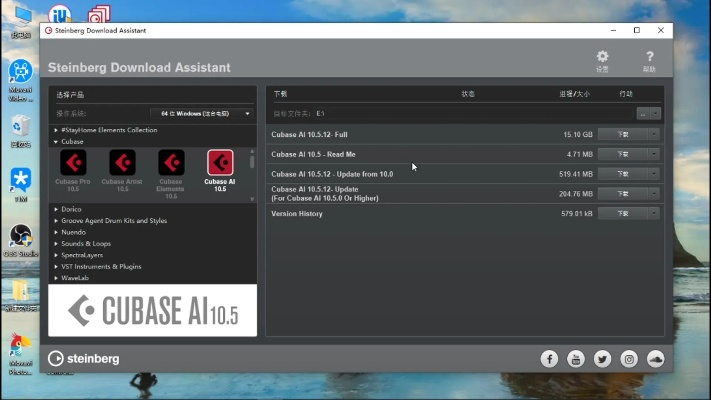Click the Cubase AI 10.5 banner image
This screenshot has height=400, width=711.
(152, 310)
